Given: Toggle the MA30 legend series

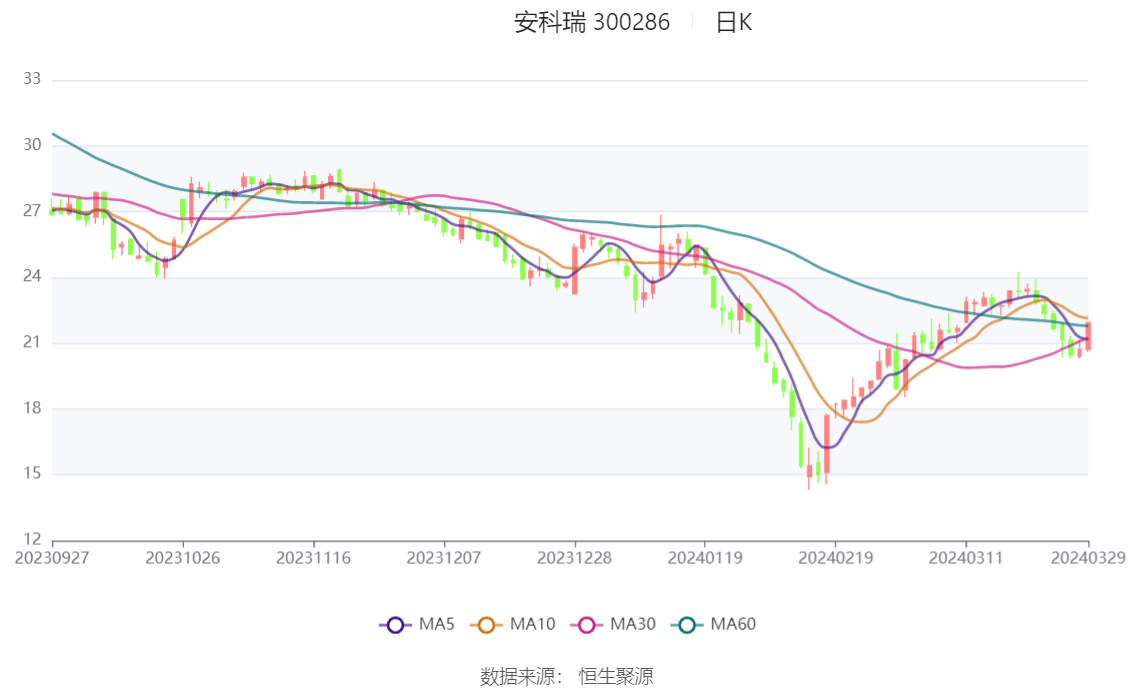Looking at the screenshot, I should 613,624.
